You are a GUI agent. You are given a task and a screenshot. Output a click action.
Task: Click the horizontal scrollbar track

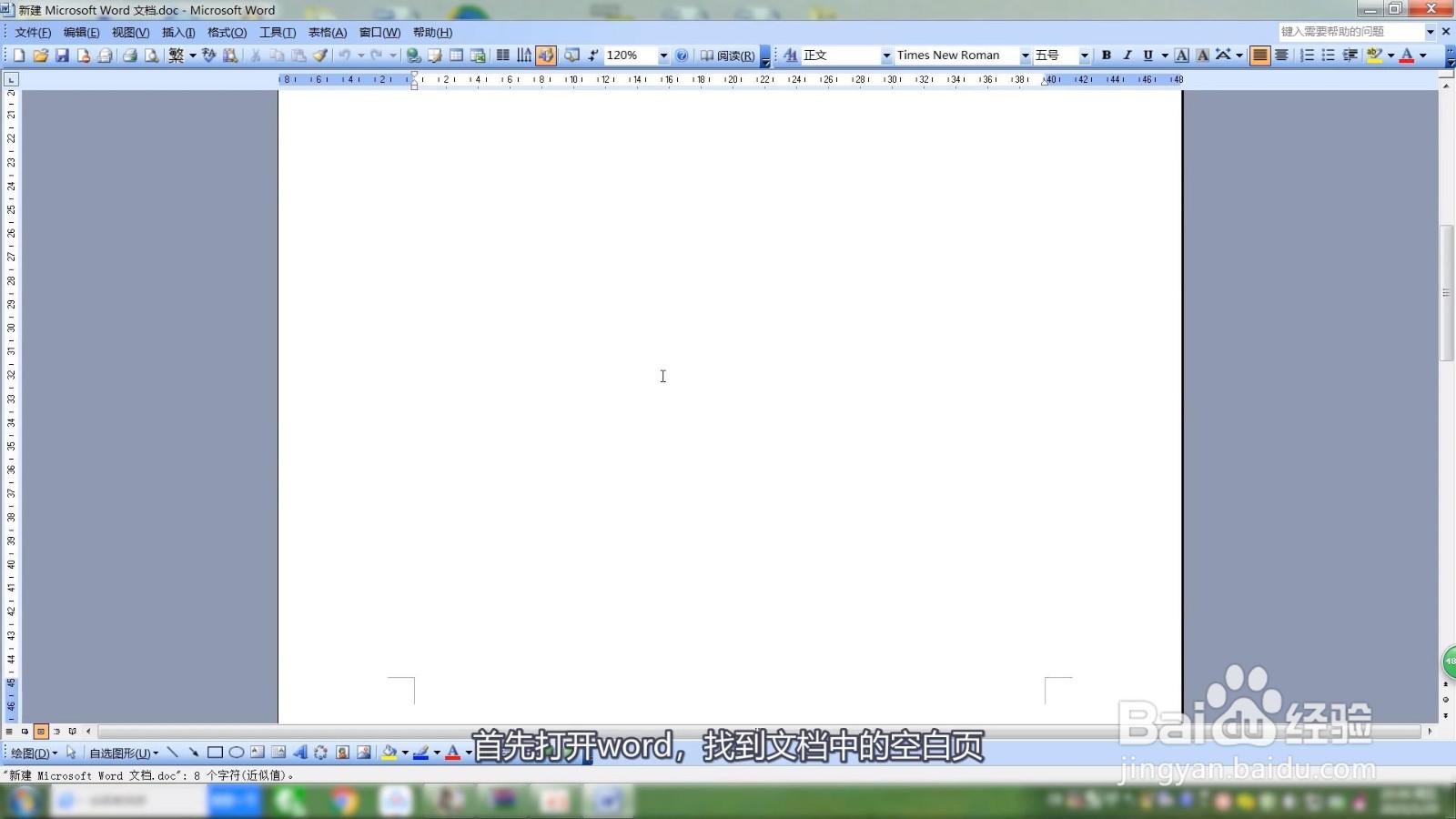coord(760,731)
